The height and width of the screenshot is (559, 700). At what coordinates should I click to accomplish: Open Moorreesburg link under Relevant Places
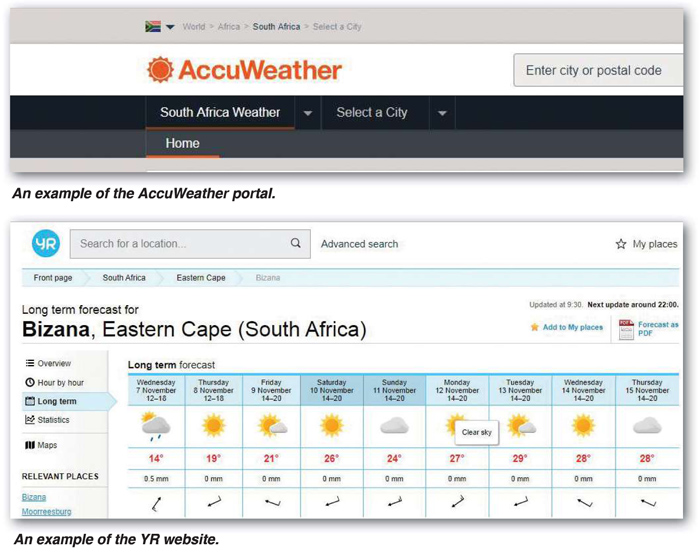(x=46, y=512)
